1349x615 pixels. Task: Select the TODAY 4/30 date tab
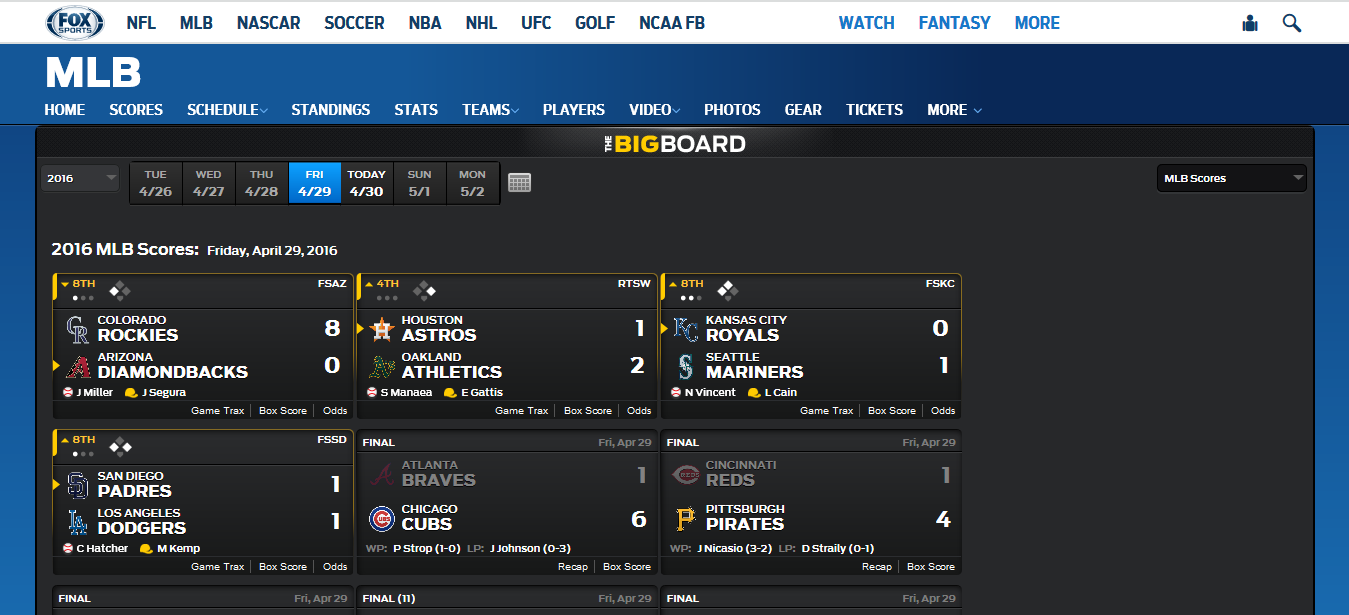tap(367, 183)
